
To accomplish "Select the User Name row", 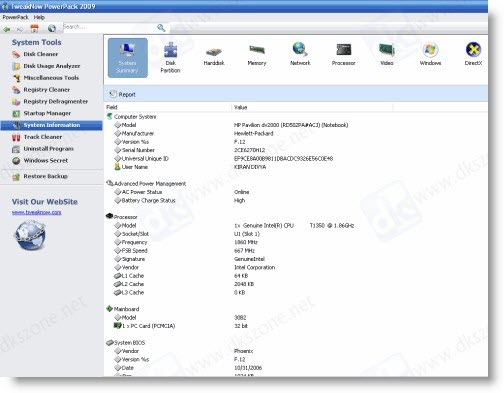I will [x=296, y=167].
